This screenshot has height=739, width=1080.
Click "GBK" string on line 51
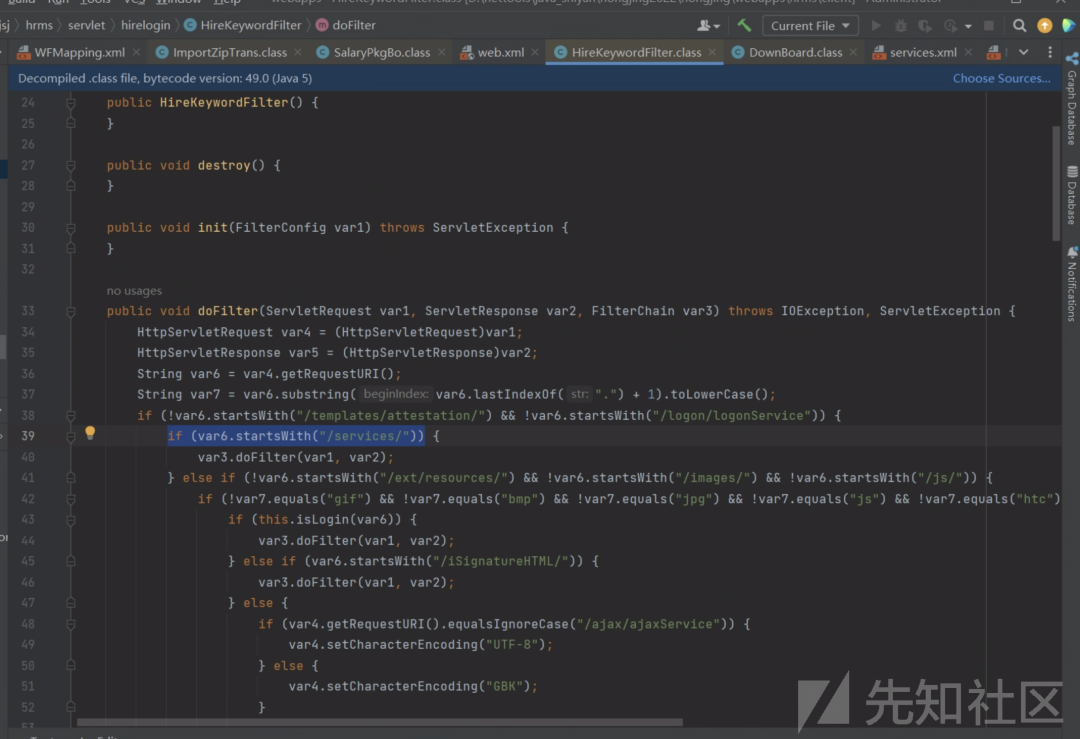point(504,686)
